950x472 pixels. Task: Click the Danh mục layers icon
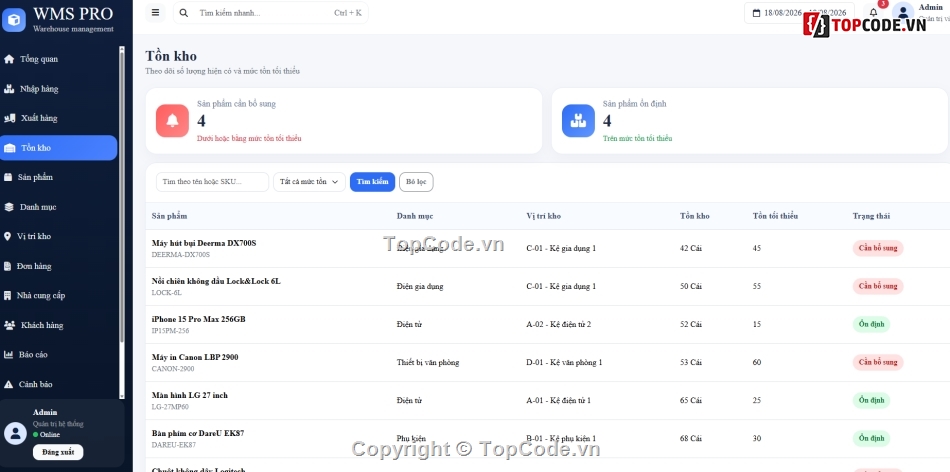pyautogui.click(x=9, y=207)
